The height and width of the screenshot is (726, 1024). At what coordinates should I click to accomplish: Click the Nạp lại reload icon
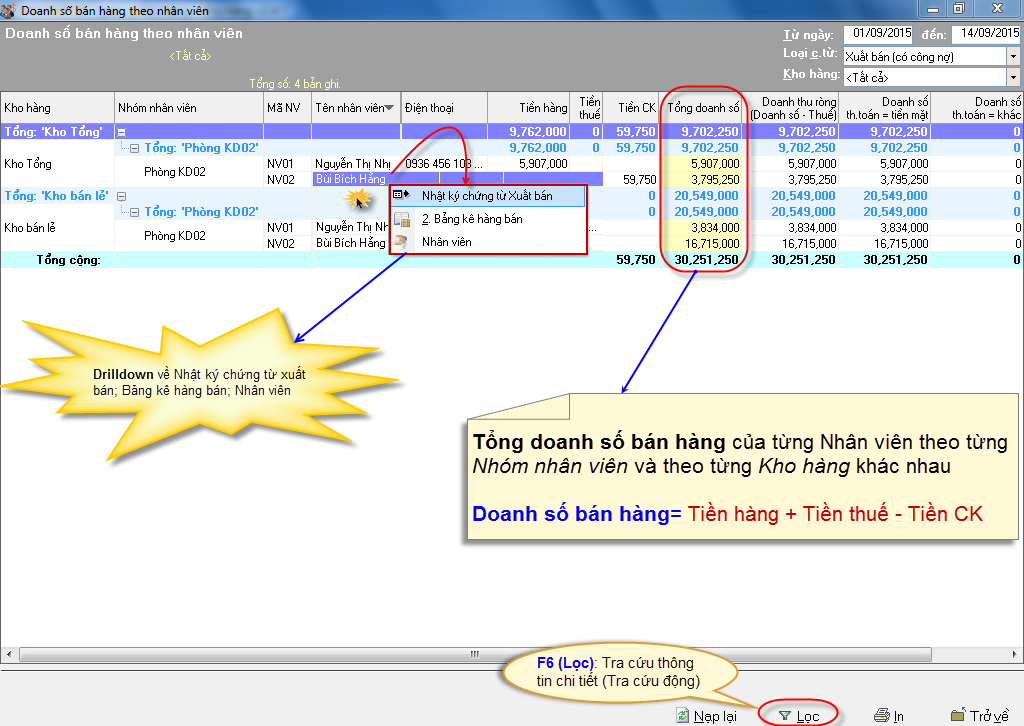point(683,716)
